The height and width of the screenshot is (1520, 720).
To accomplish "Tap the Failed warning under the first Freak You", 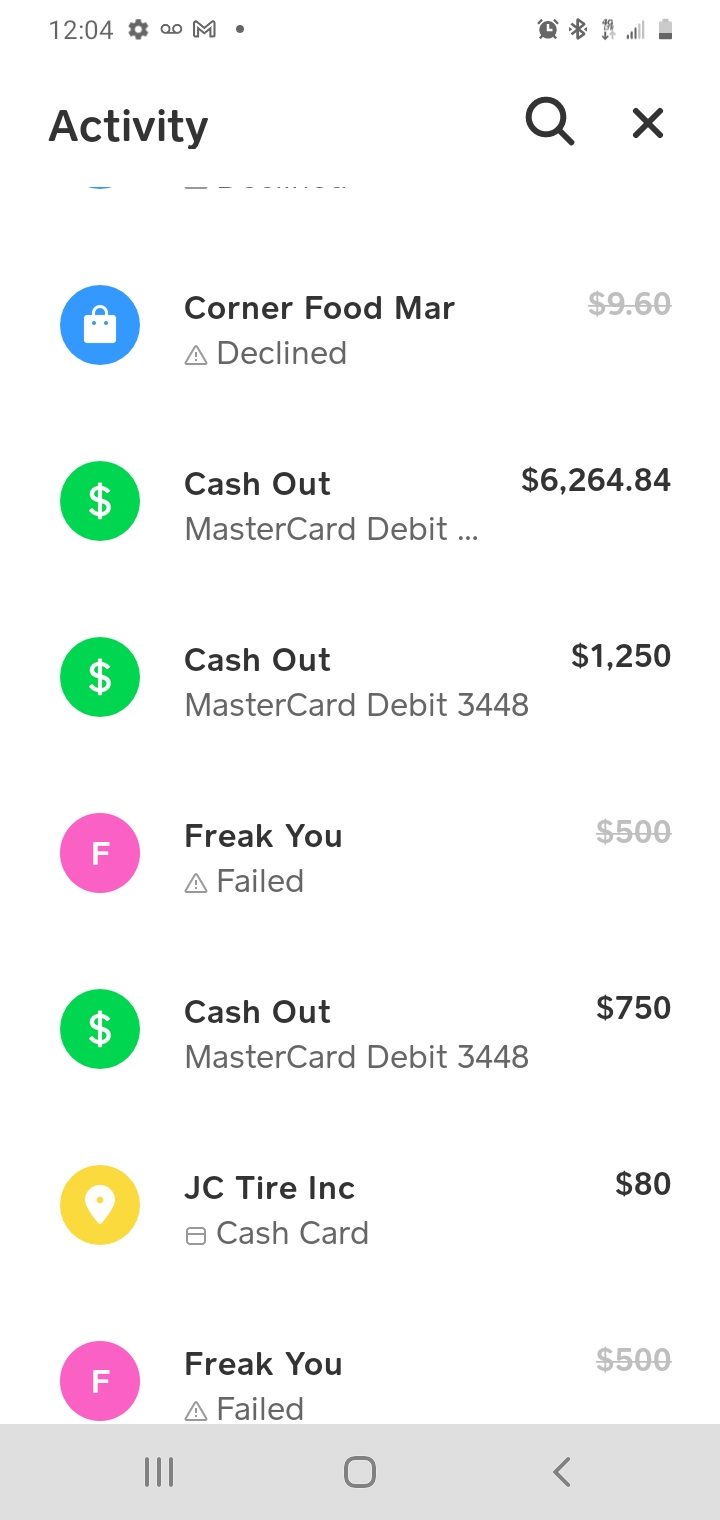I will click(x=245, y=881).
